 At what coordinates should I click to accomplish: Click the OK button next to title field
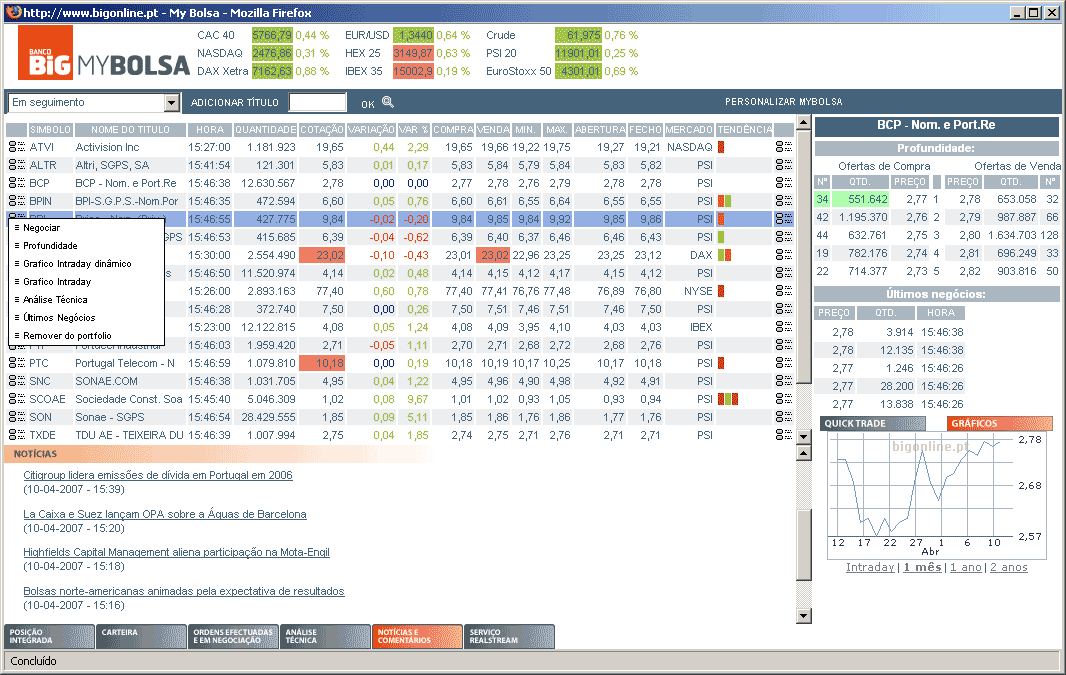368,104
